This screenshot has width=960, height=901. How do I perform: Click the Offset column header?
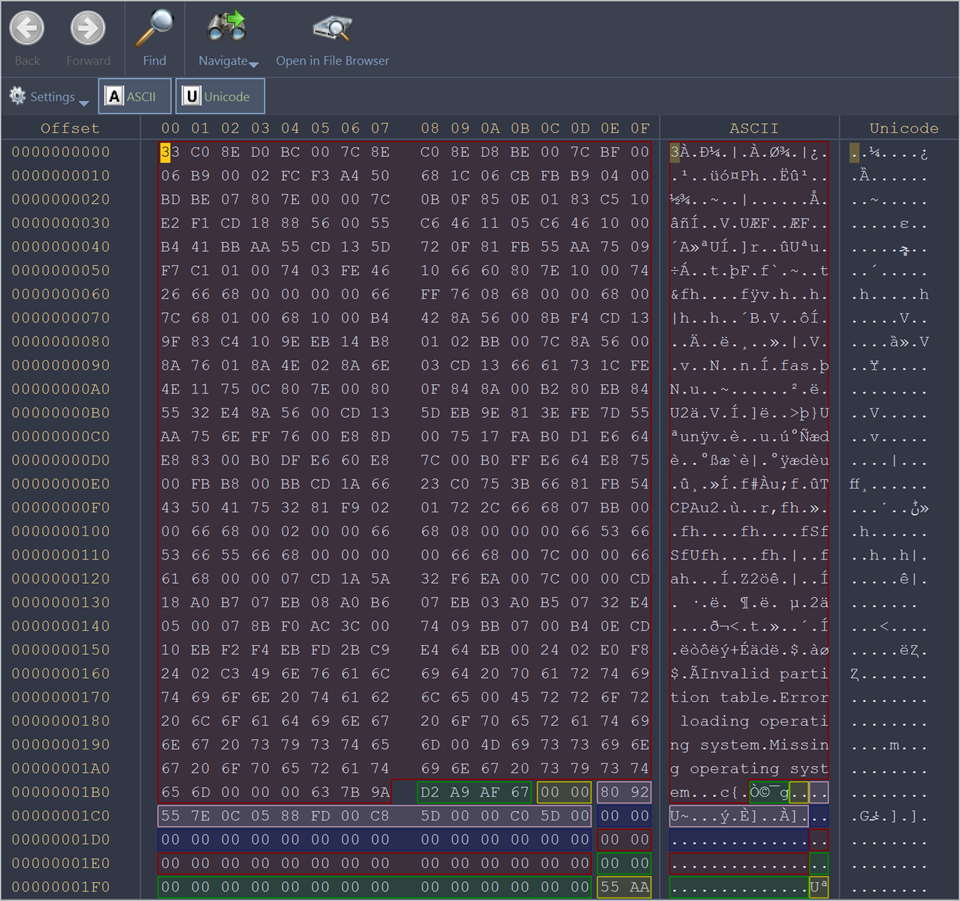pyautogui.click(x=70, y=128)
